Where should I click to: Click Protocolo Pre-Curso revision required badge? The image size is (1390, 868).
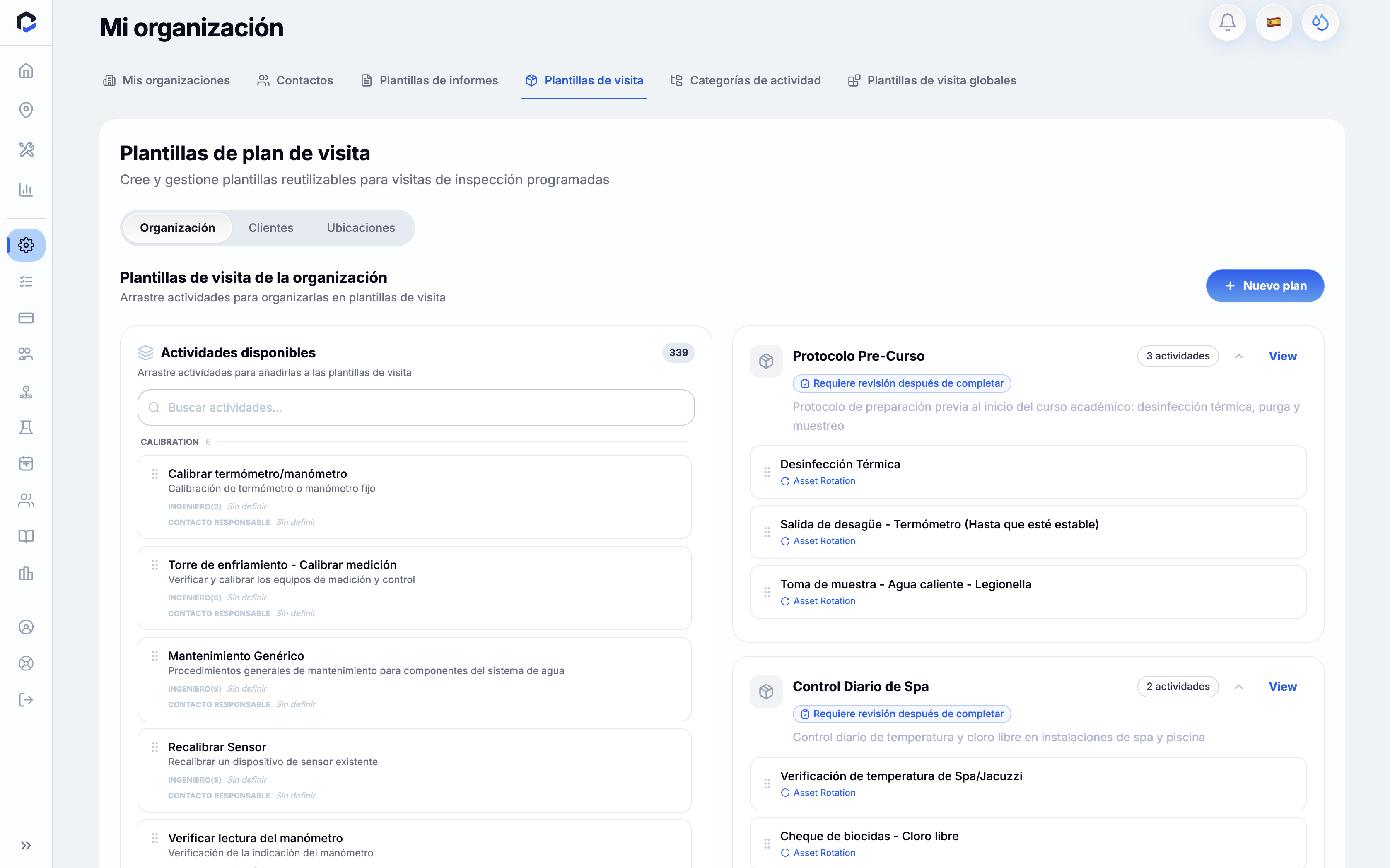click(x=902, y=383)
